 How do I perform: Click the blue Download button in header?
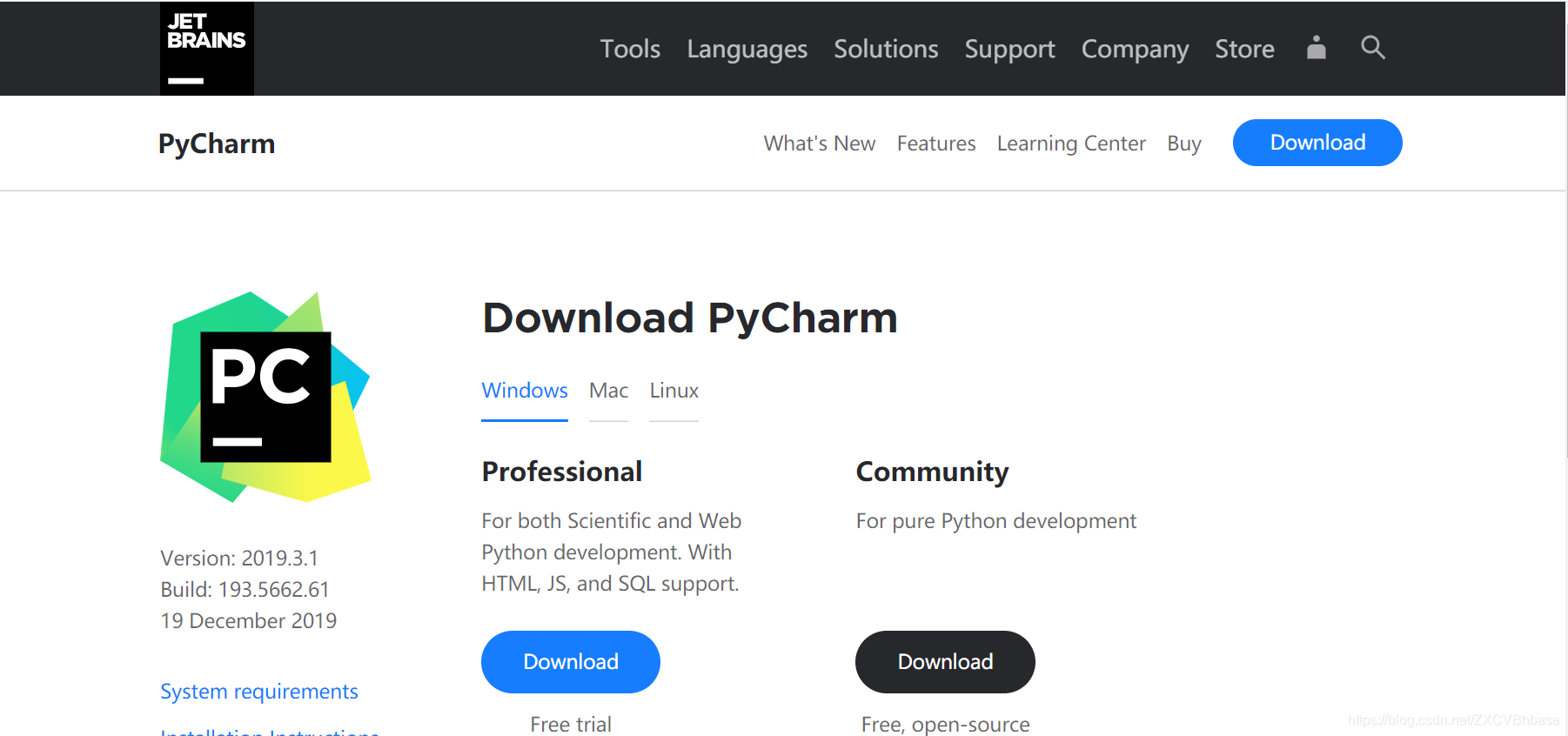(x=1317, y=143)
